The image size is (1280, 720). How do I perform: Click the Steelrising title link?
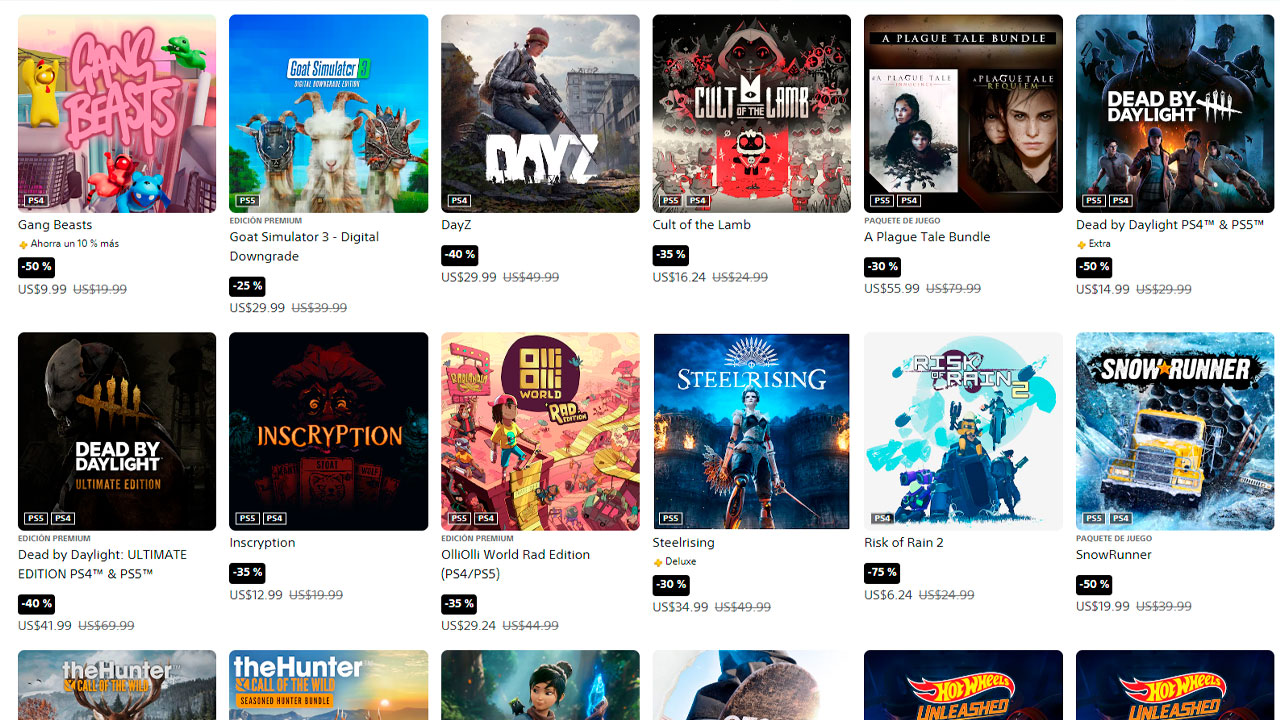(x=684, y=543)
